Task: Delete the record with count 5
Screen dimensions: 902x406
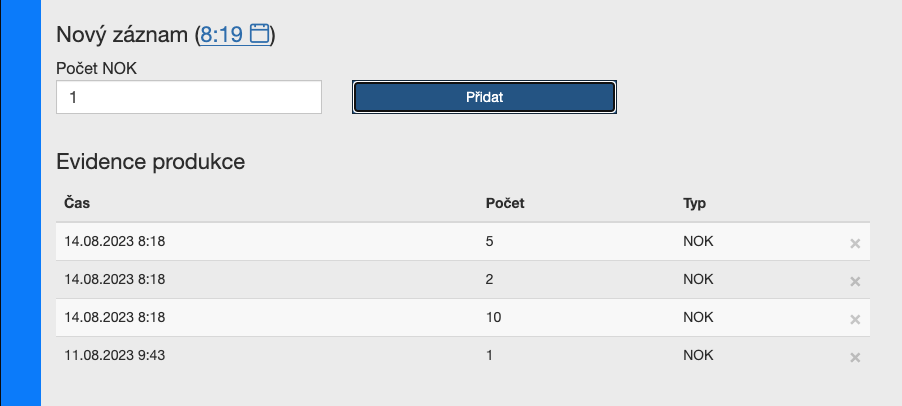Action: pyautogui.click(x=855, y=244)
